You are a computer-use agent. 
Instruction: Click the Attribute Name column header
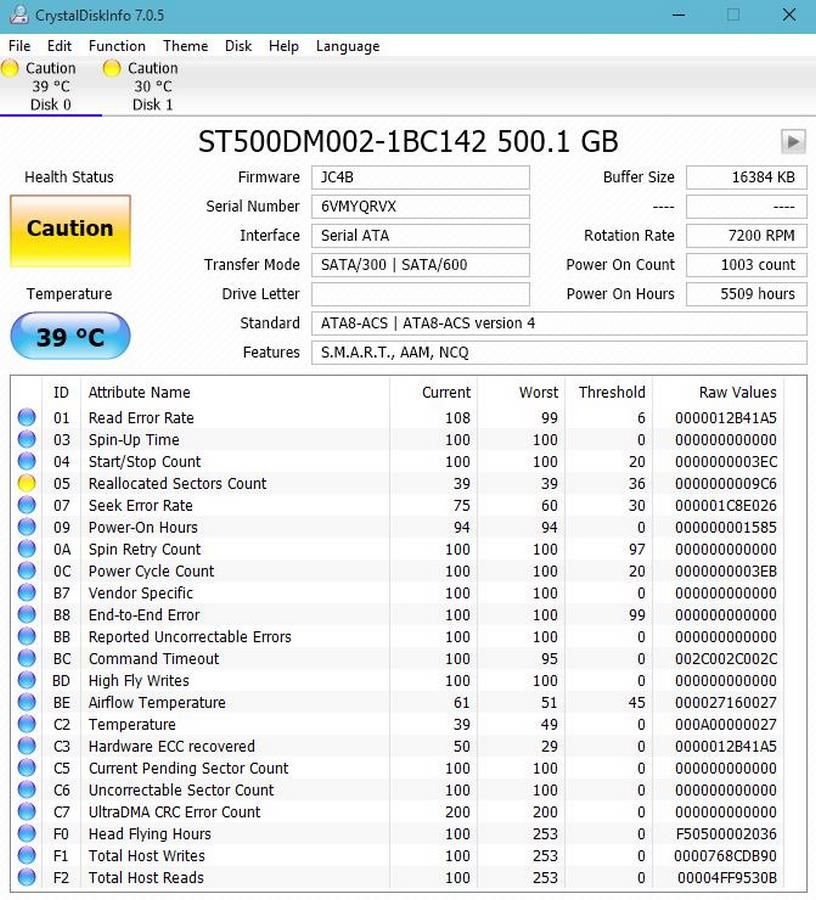[x=139, y=393]
